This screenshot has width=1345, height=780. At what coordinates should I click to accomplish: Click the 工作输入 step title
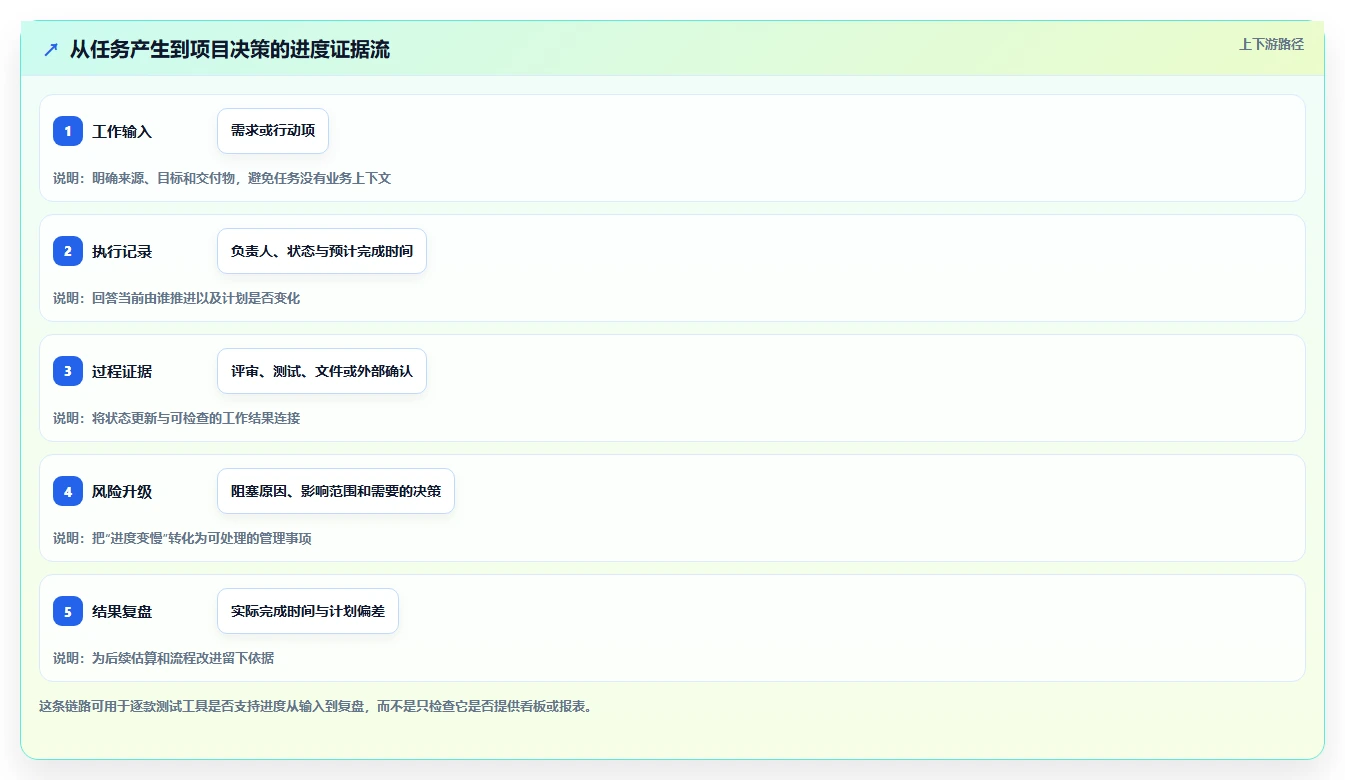coord(122,131)
